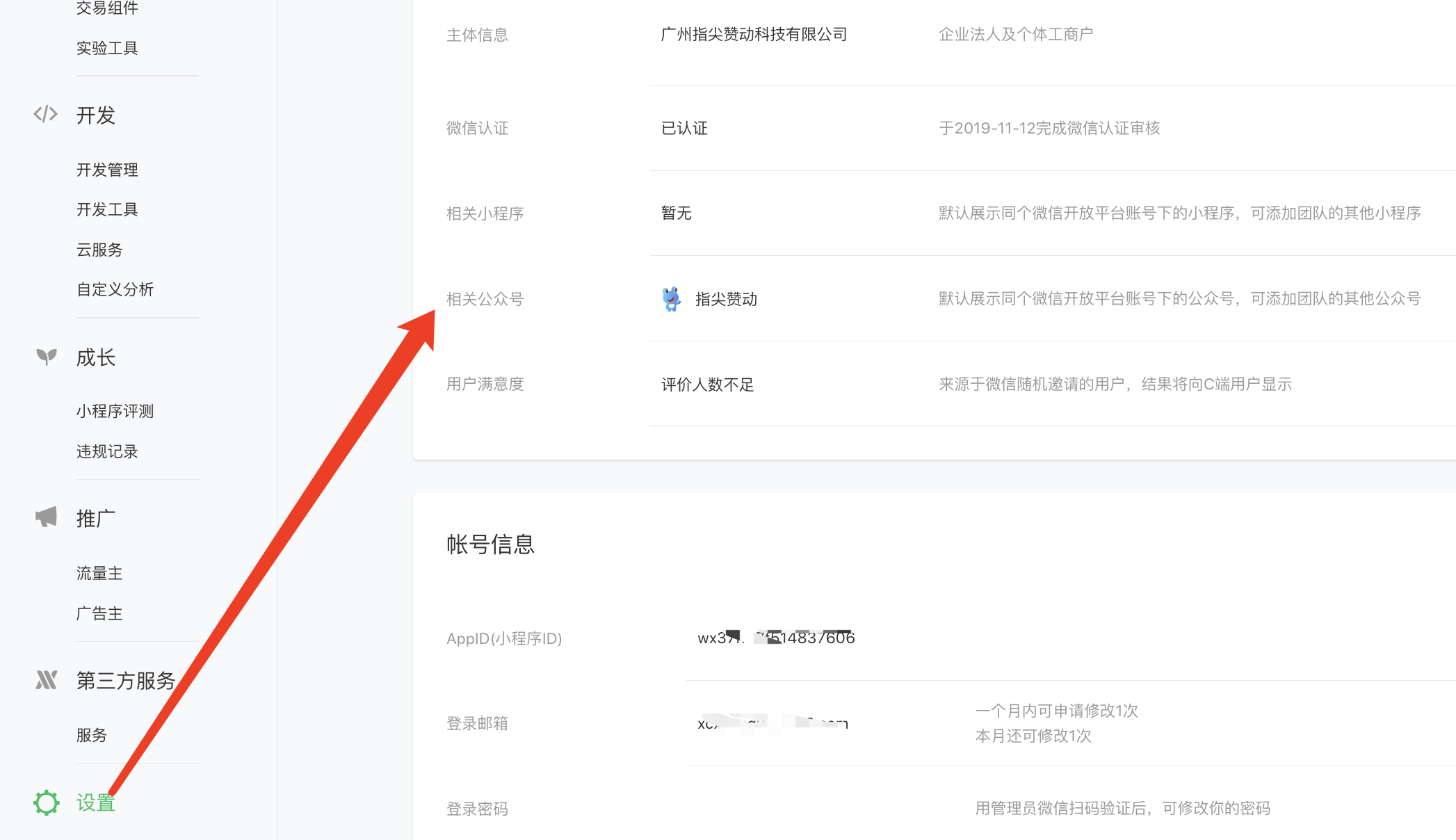Click 实验工具 in the sidebar
Viewport: 1456px width, 840px height.
pos(107,48)
